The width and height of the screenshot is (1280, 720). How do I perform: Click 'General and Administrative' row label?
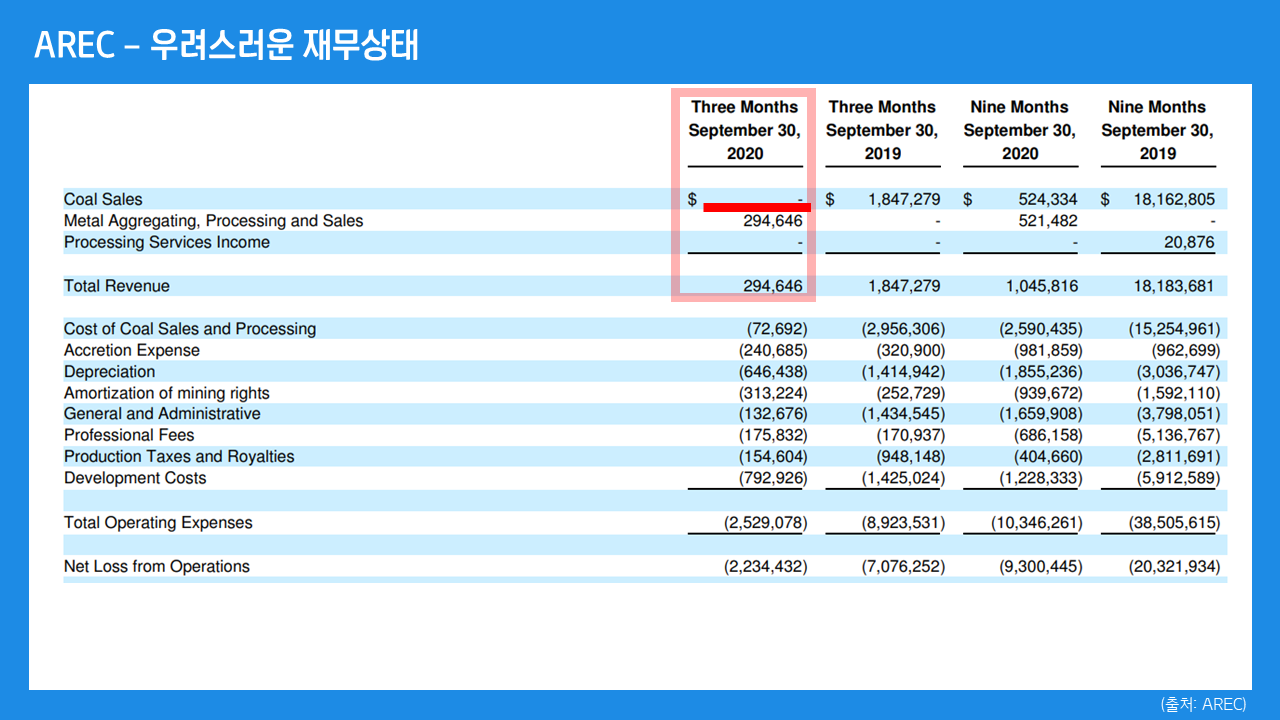[x=162, y=414]
